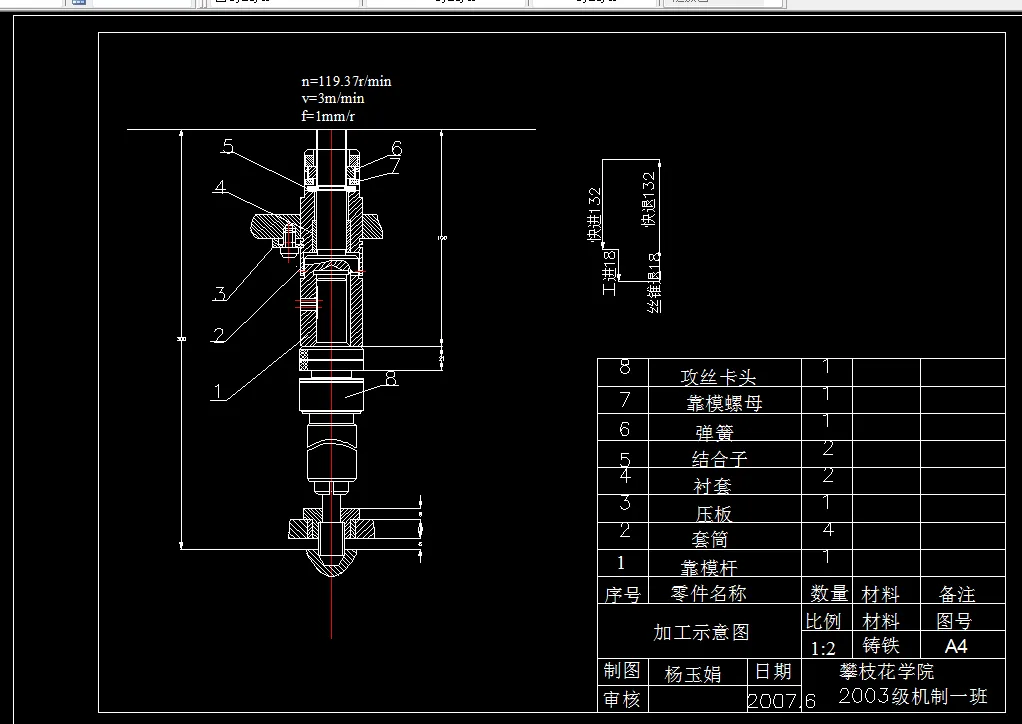Image resolution: width=1022 pixels, height=724 pixels.
Task: Pick the f=1mm/r feed annotation
Action: [x=328, y=116]
